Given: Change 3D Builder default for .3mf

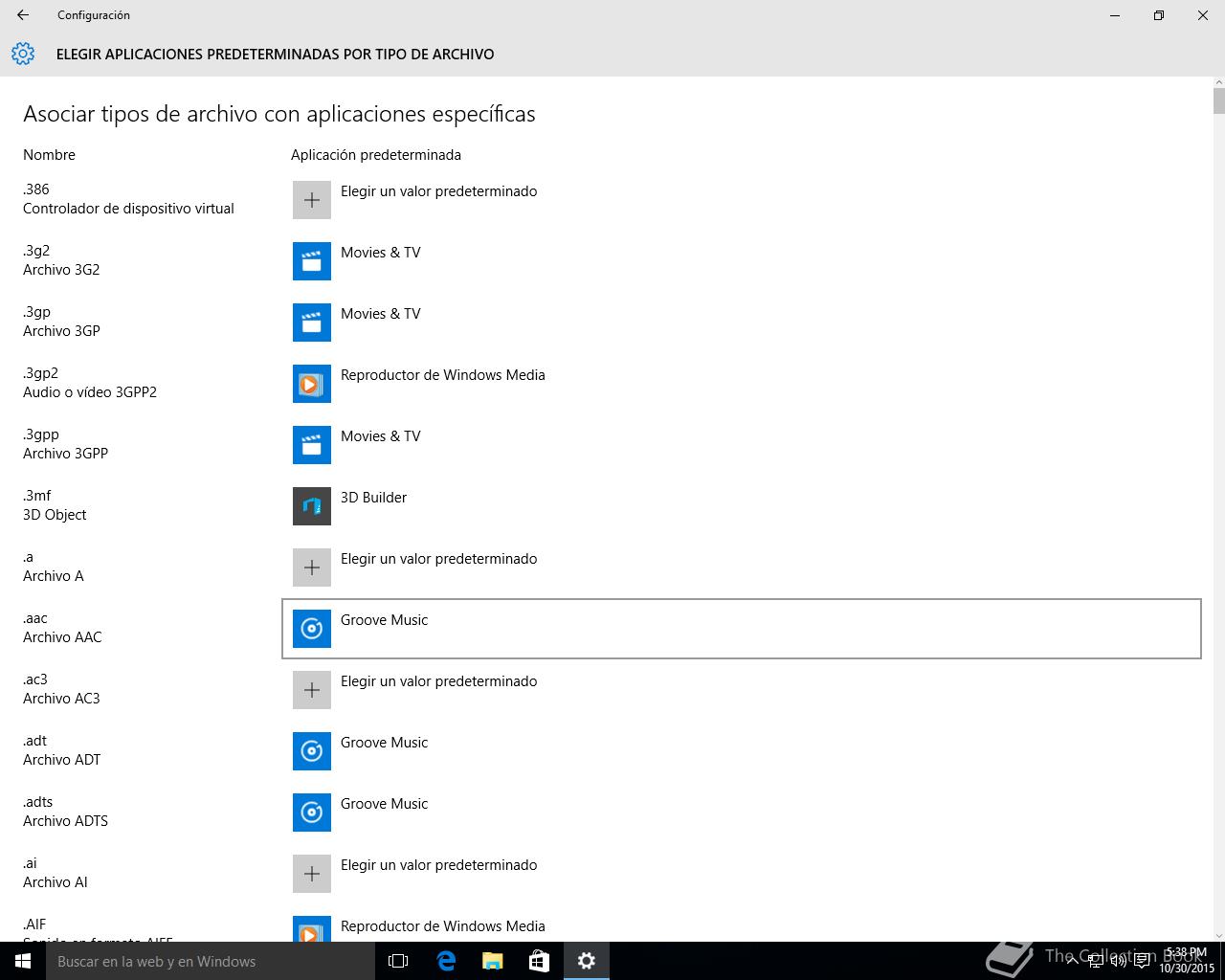Looking at the screenshot, I should [742, 506].
